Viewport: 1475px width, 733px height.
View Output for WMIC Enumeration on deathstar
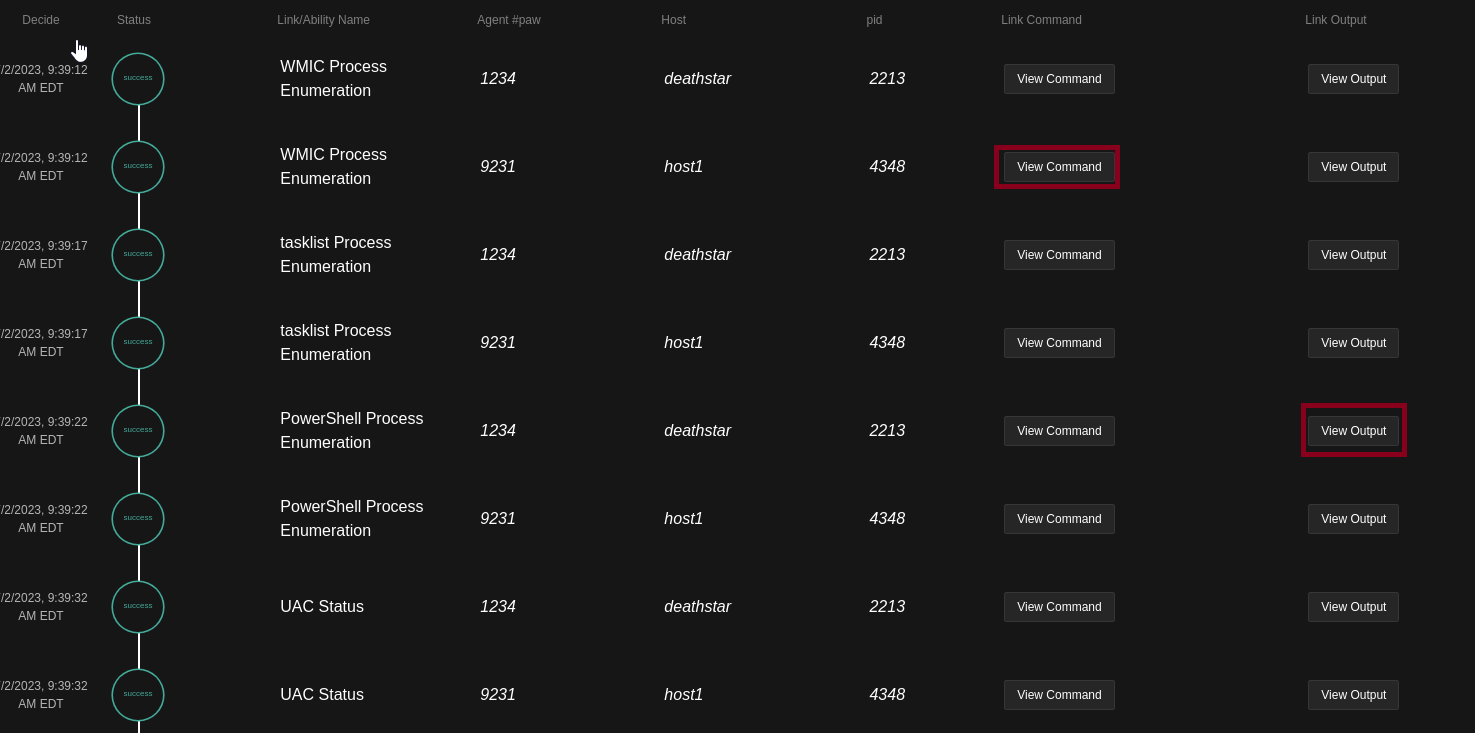click(1353, 79)
